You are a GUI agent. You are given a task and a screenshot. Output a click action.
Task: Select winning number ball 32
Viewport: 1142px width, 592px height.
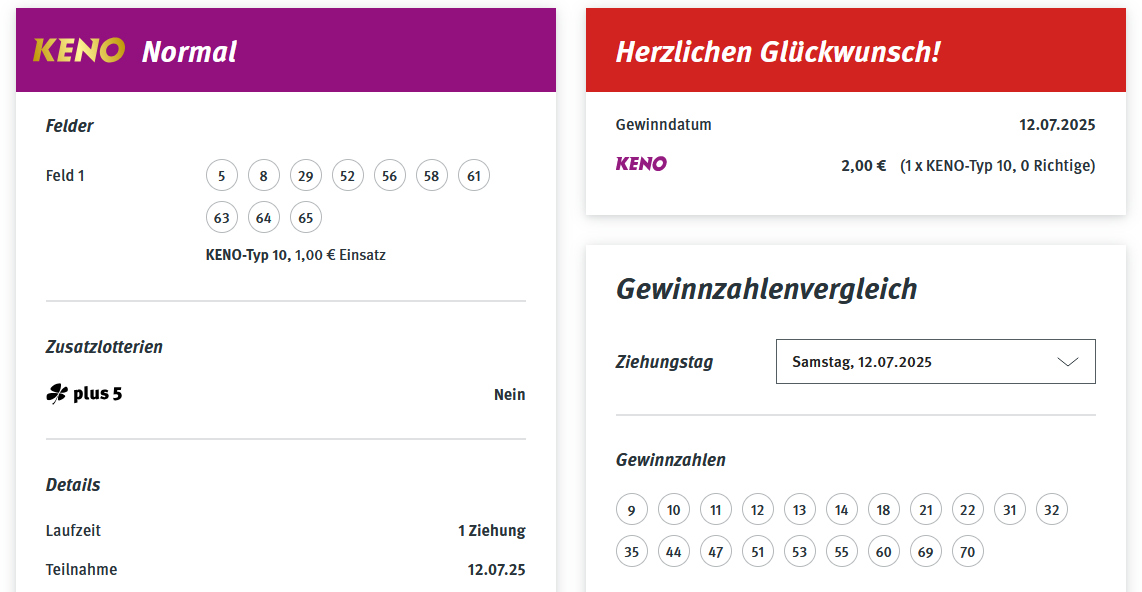1052,510
